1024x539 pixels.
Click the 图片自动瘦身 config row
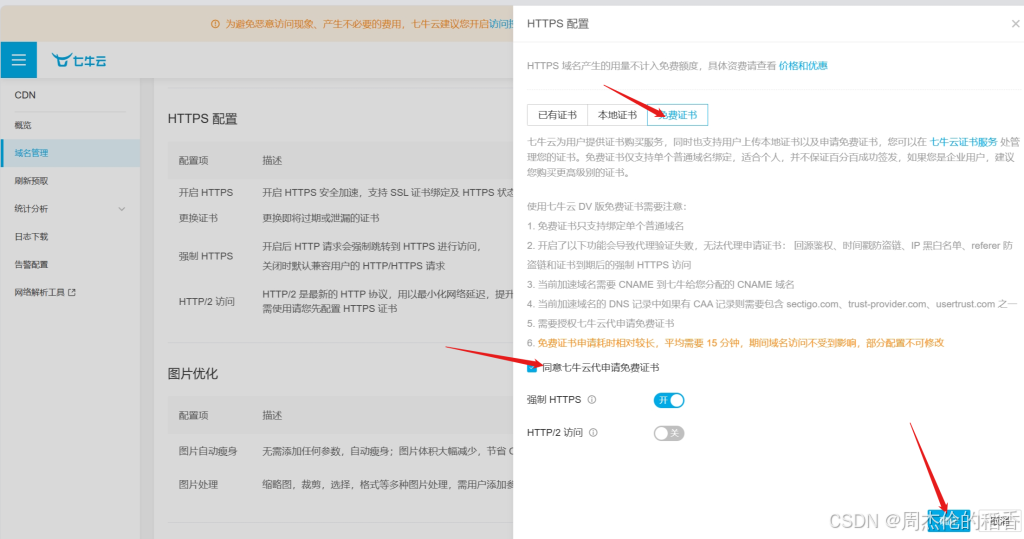coord(340,451)
